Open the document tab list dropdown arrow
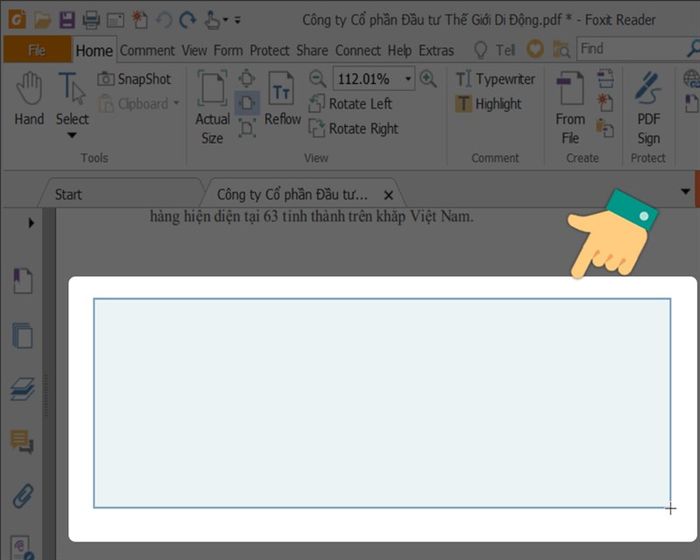 686,192
